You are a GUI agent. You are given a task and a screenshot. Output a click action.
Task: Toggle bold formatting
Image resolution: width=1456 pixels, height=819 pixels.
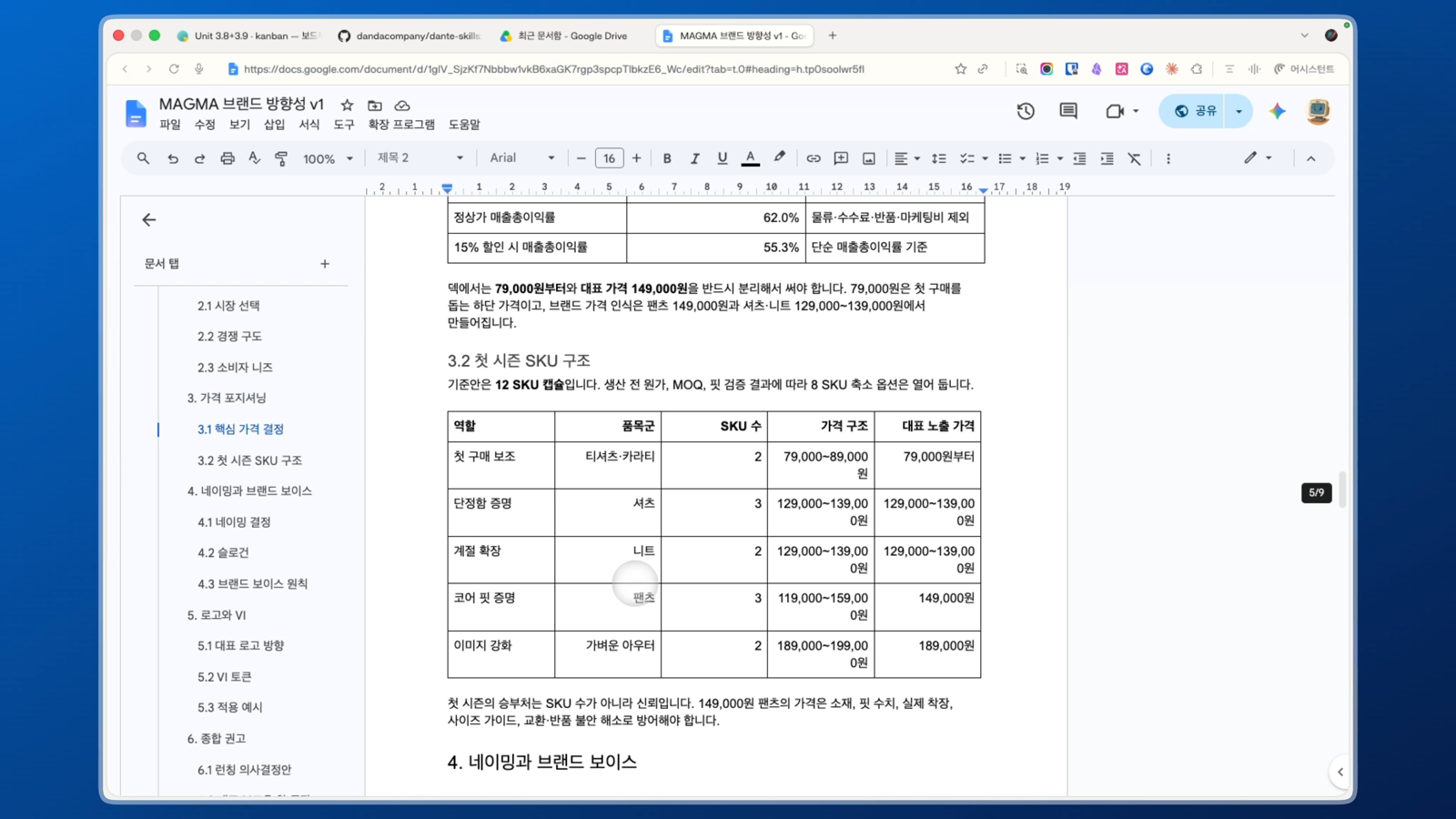(x=667, y=158)
